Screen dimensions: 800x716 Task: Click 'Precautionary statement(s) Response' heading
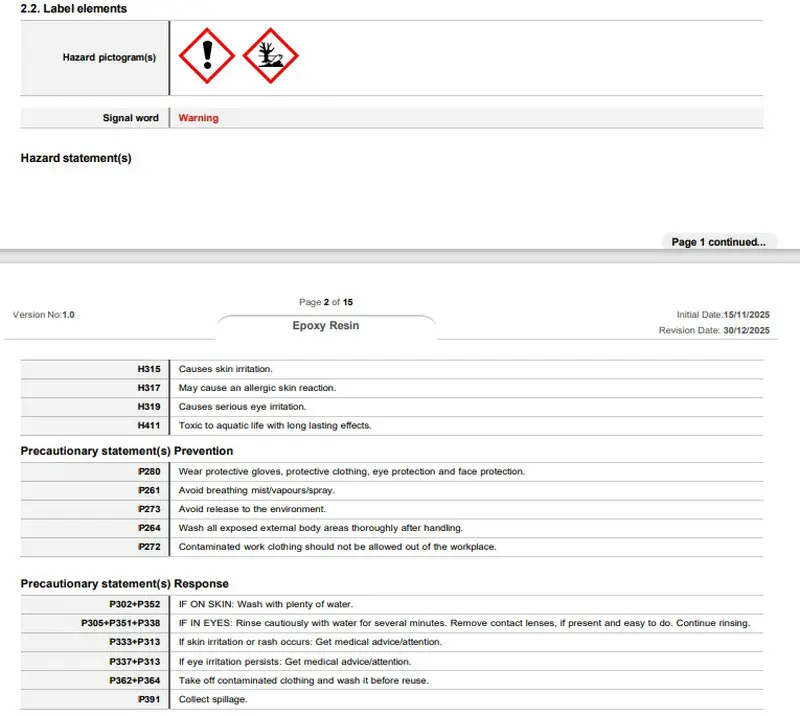124,584
